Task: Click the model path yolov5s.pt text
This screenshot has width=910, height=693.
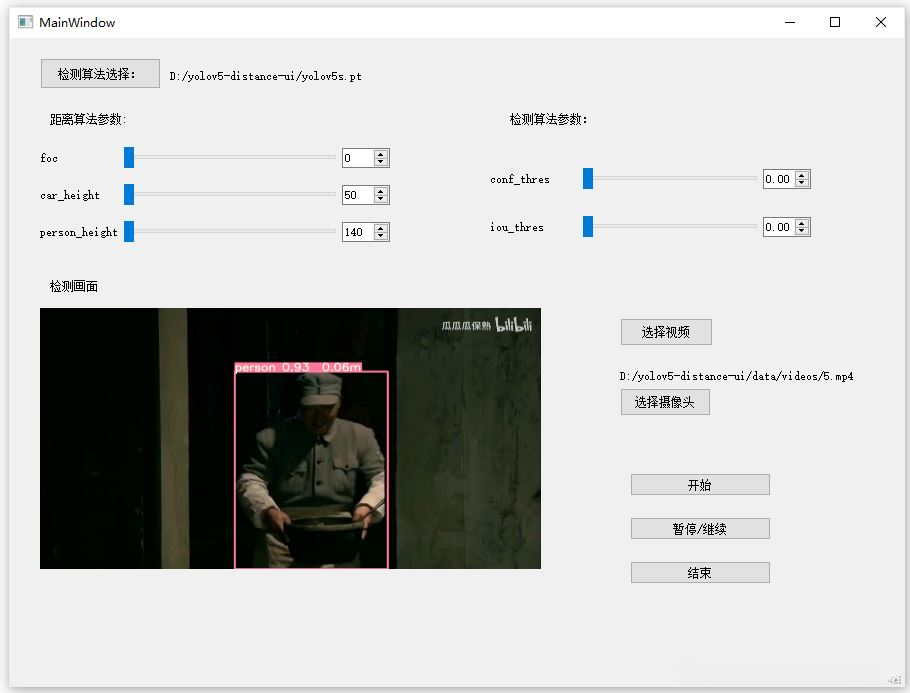Action: coord(266,76)
